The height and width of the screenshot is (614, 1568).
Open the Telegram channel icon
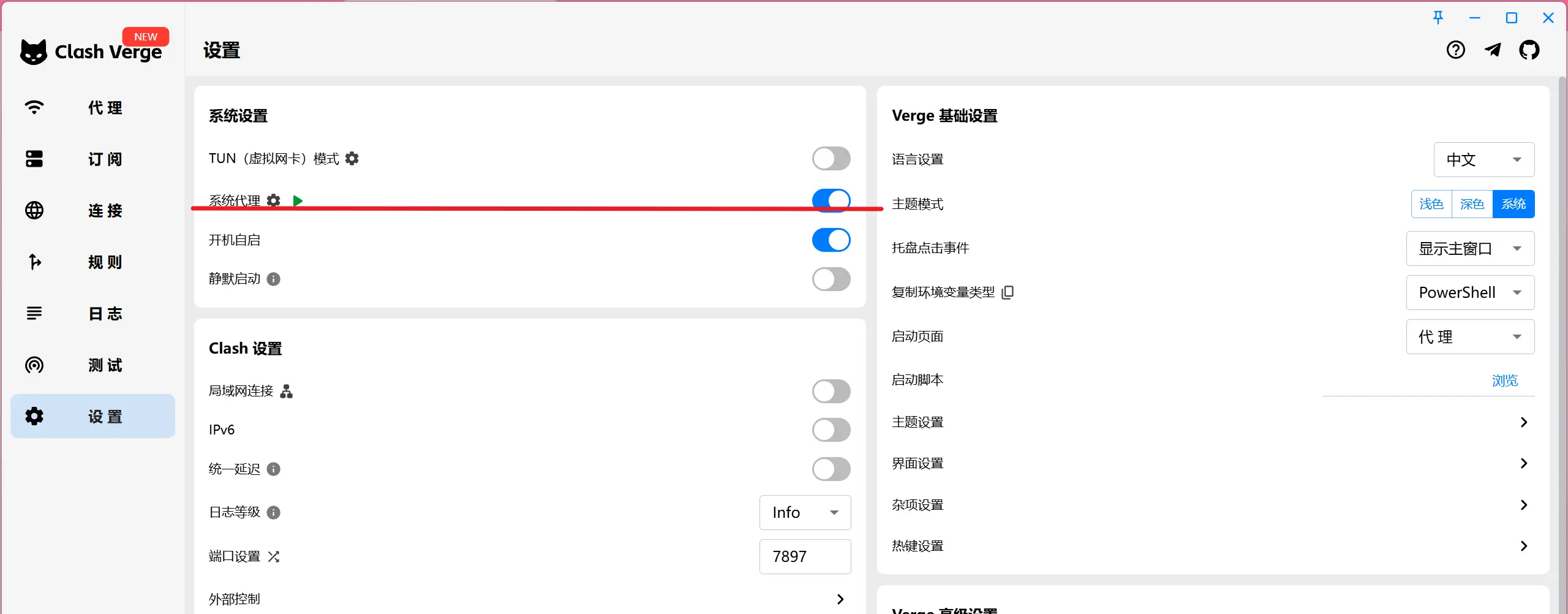coord(1493,50)
